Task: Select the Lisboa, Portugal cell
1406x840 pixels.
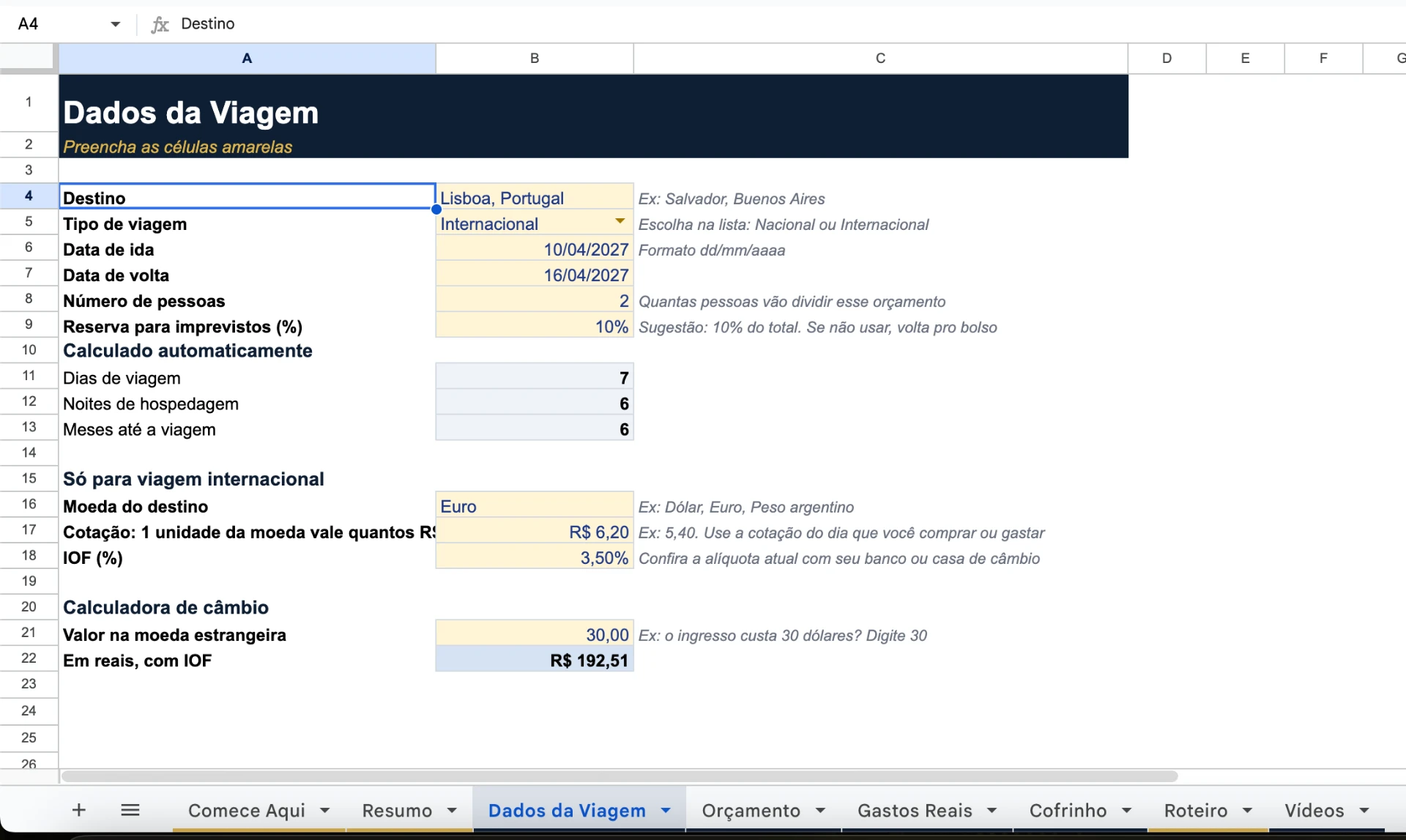Action: pyautogui.click(x=535, y=196)
